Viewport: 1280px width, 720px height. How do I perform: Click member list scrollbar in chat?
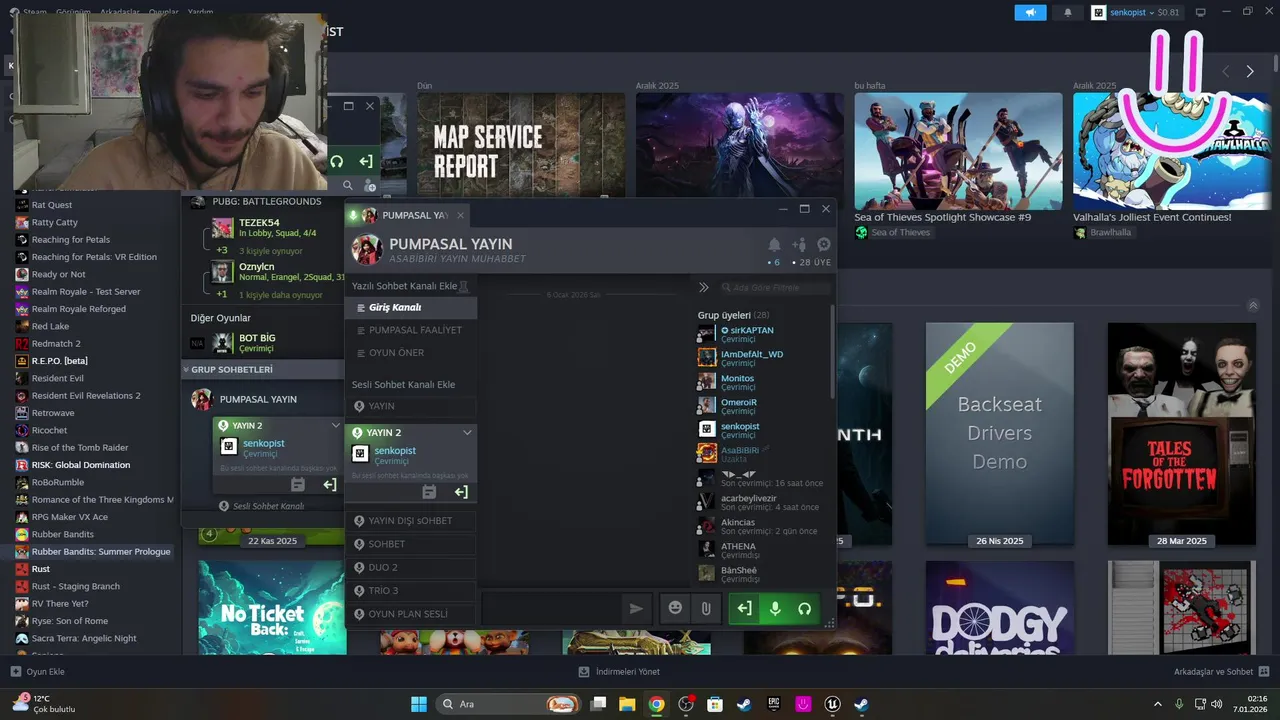833,350
